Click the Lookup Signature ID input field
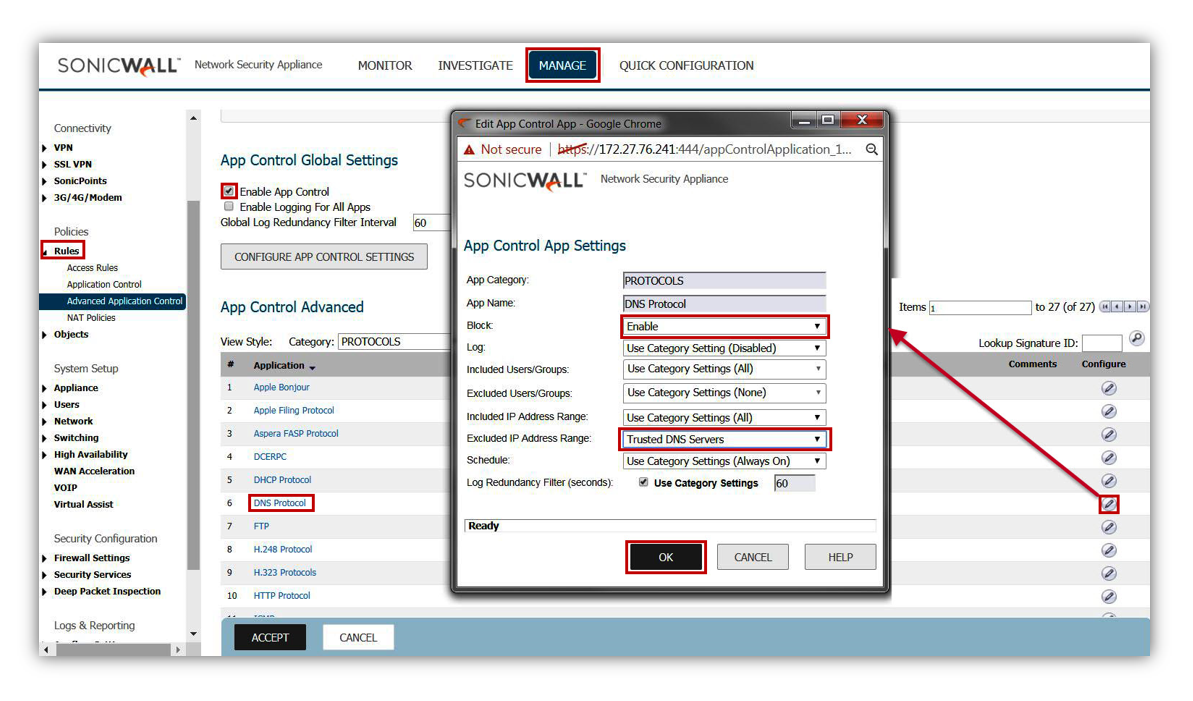The width and height of the screenshot is (1193, 701). click(1102, 343)
